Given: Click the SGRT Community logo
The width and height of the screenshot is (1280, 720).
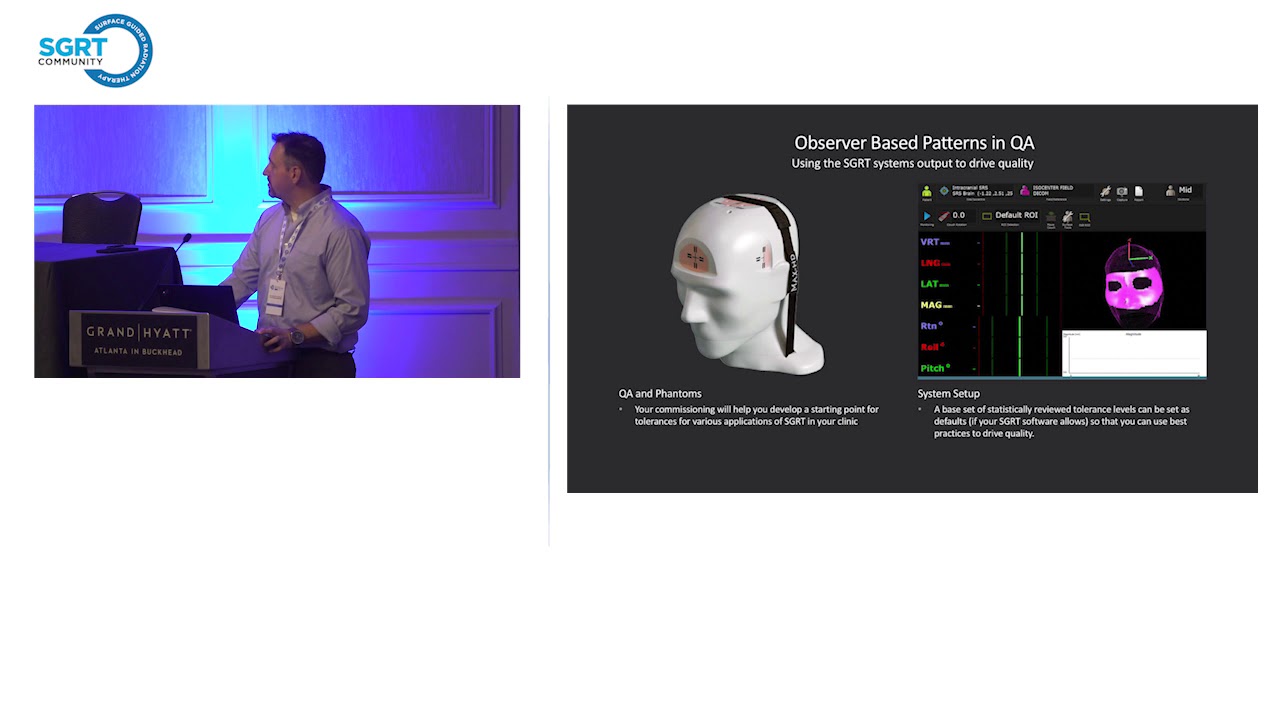Looking at the screenshot, I should (96, 50).
